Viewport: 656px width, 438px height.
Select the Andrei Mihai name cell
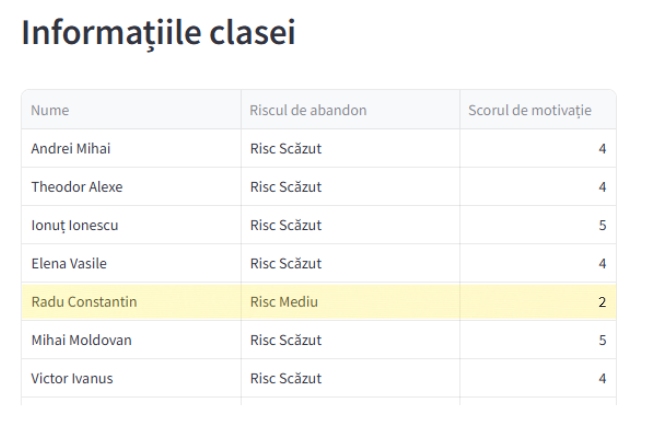click(71, 149)
